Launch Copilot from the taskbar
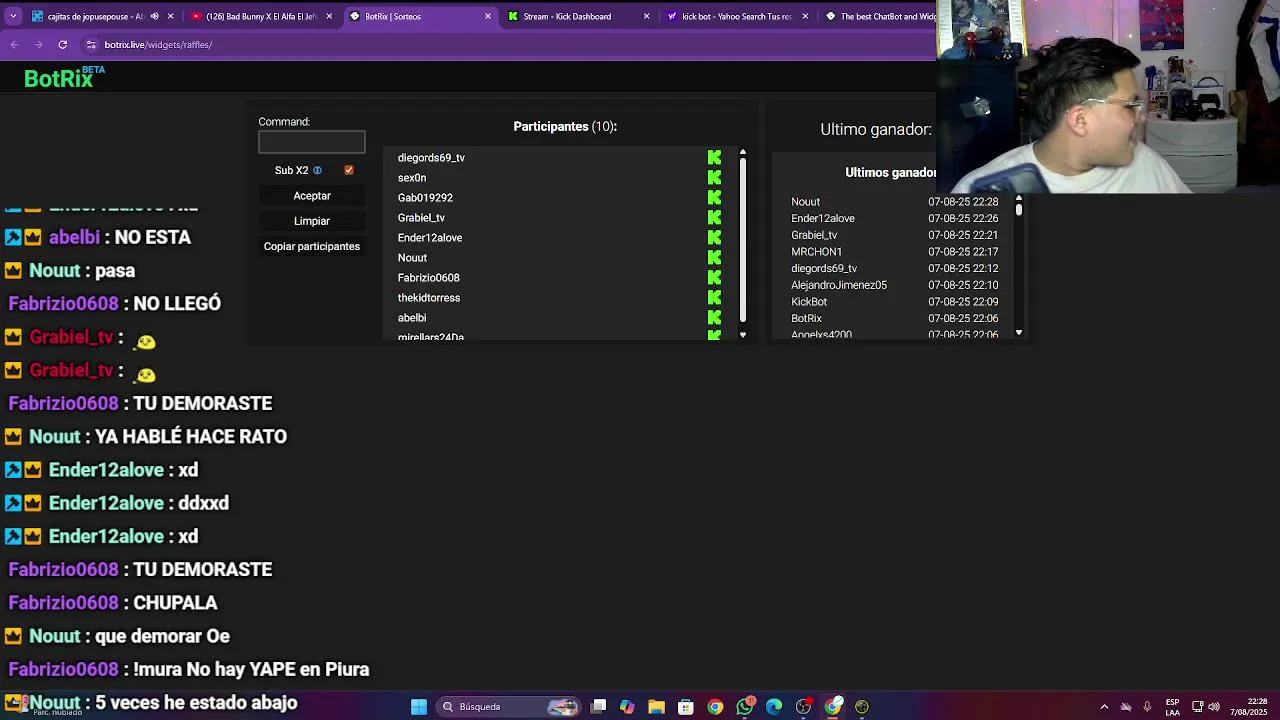The height and width of the screenshot is (720, 1280). [627, 707]
